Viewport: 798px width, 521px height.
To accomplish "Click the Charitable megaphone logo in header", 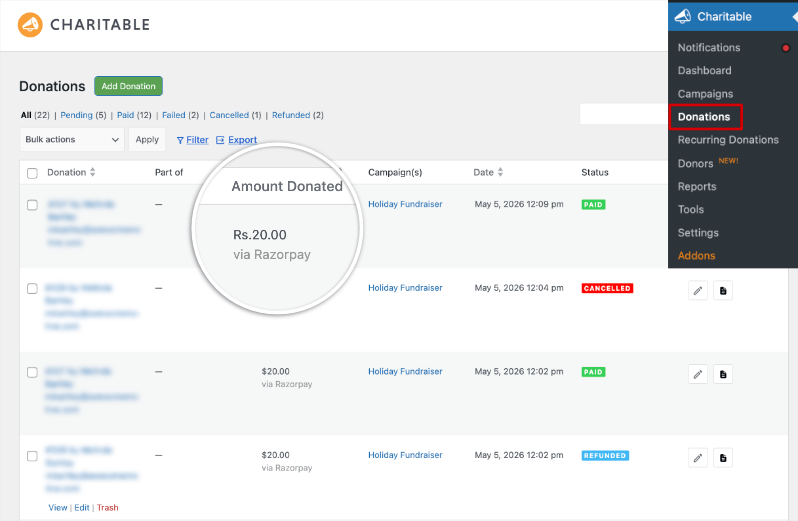I will (30, 24).
